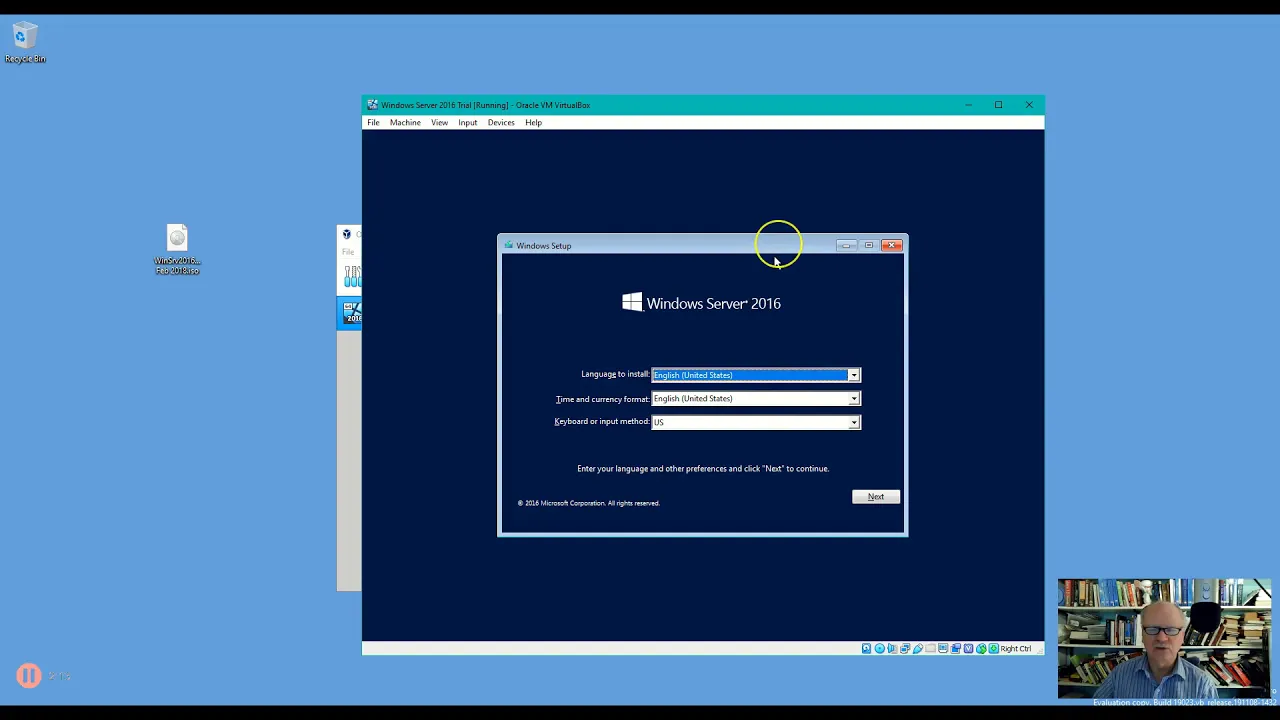Minimize the VirtualBox VM window
1280x720 pixels.
pos(968,105)
